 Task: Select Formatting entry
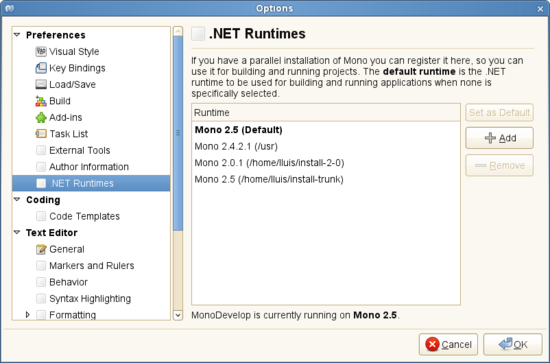(73, 315)
